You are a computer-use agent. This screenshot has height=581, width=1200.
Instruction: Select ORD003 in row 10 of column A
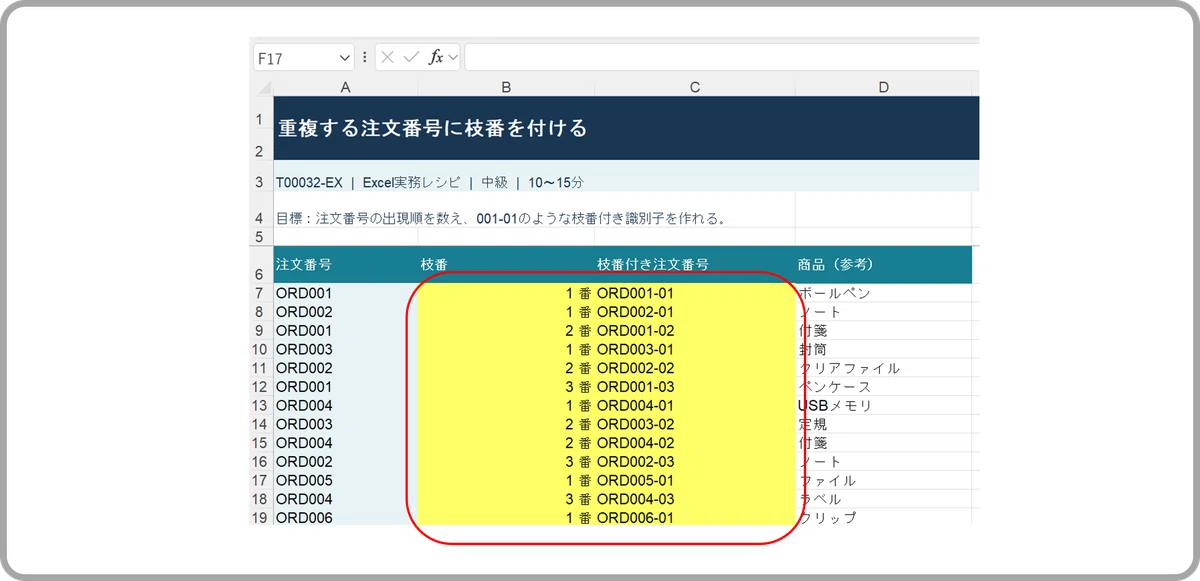tap(346, 349)
